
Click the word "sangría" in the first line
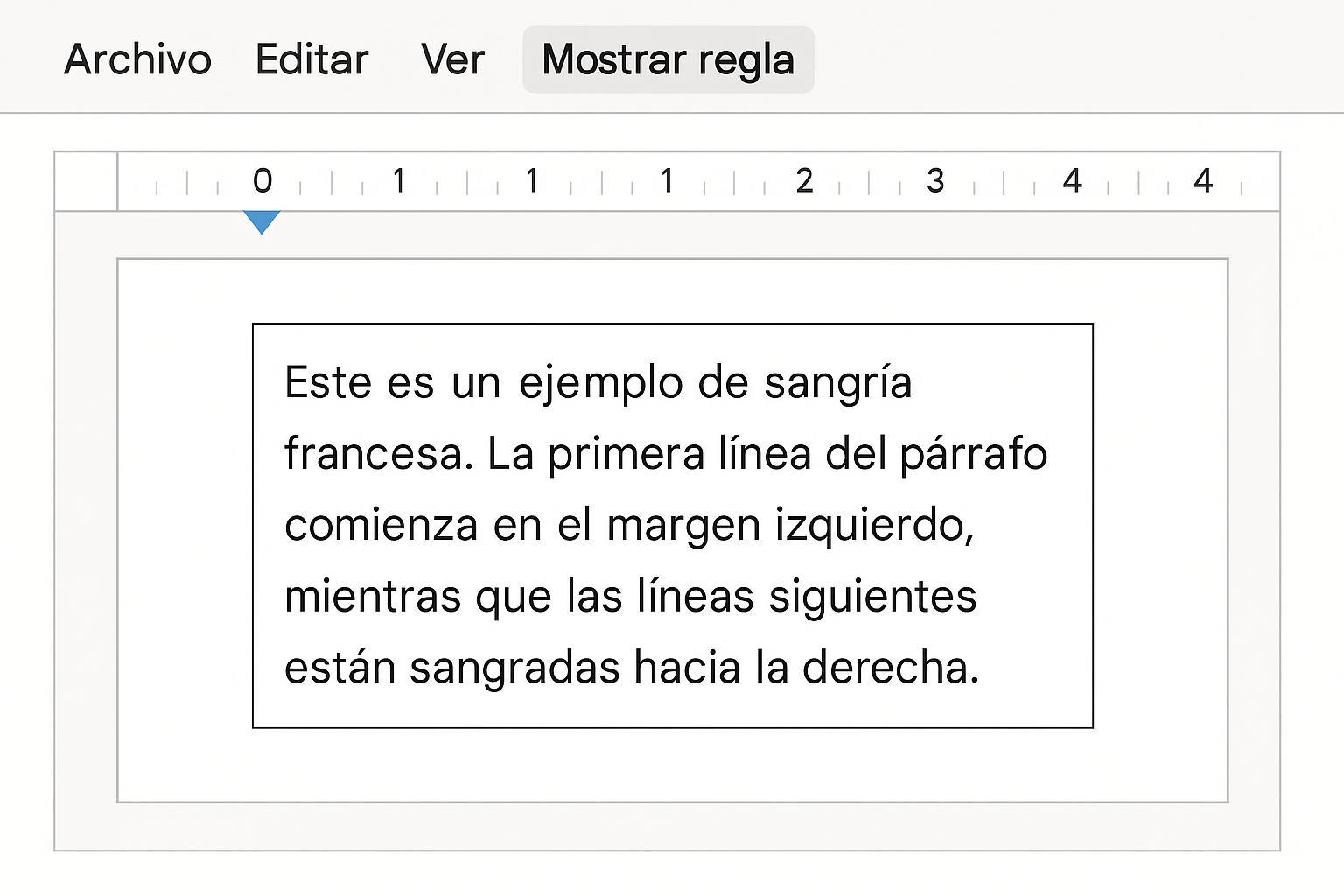click(x=837, y=382)
